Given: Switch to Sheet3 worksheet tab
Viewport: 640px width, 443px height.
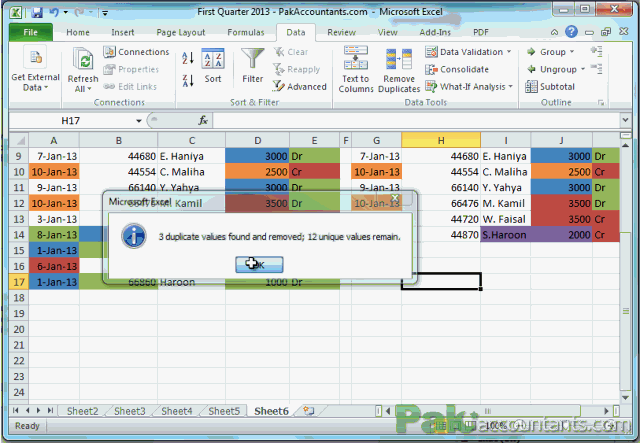Looking at the screenshot, I should pyautogui.click(x=129, y=411).
